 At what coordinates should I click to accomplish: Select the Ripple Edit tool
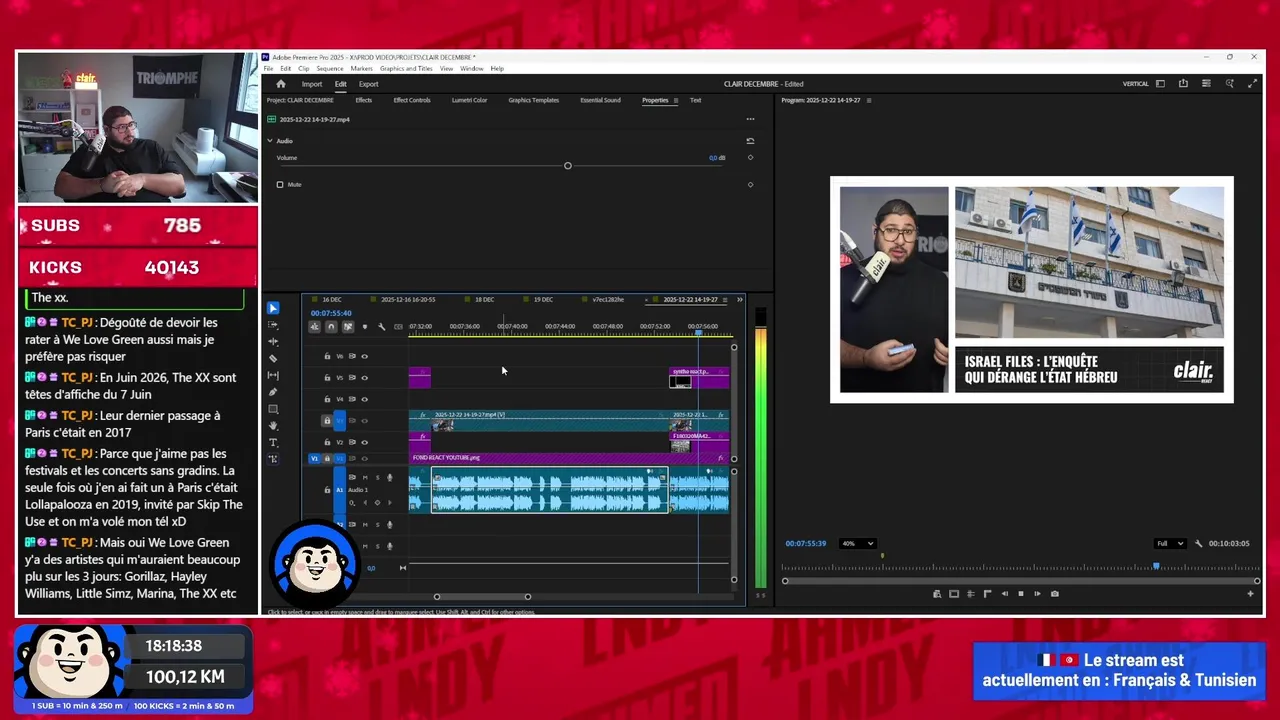(273, 342)
